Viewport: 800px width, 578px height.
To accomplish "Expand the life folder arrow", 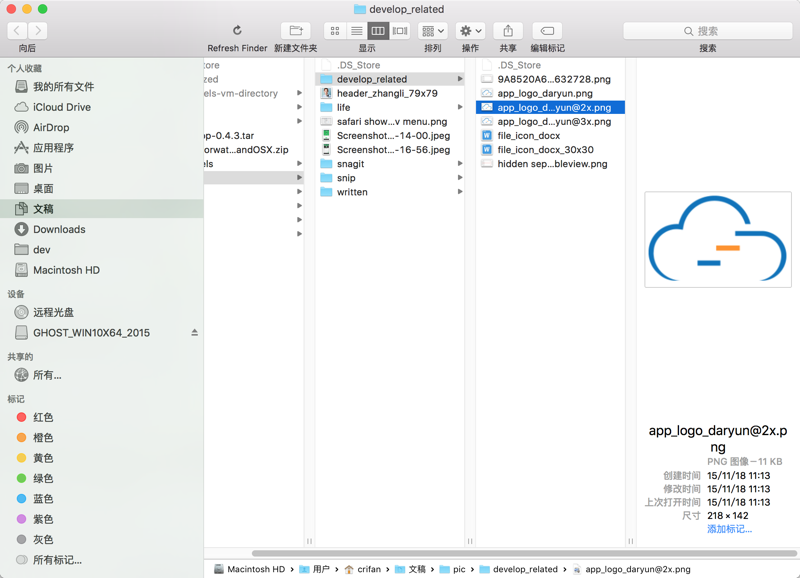I will [460, 107].
